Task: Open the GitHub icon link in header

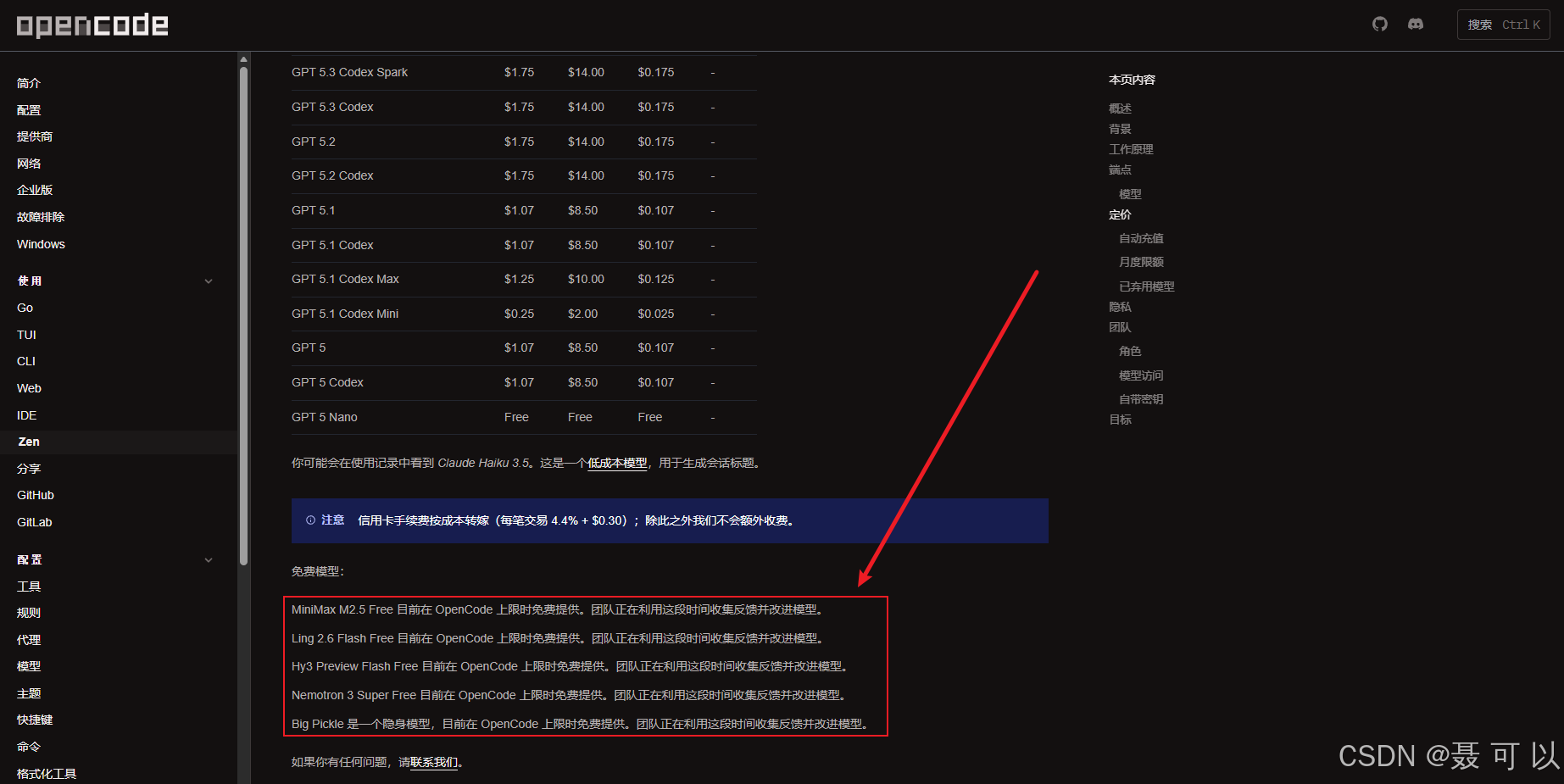Action: coord(1380,24)
